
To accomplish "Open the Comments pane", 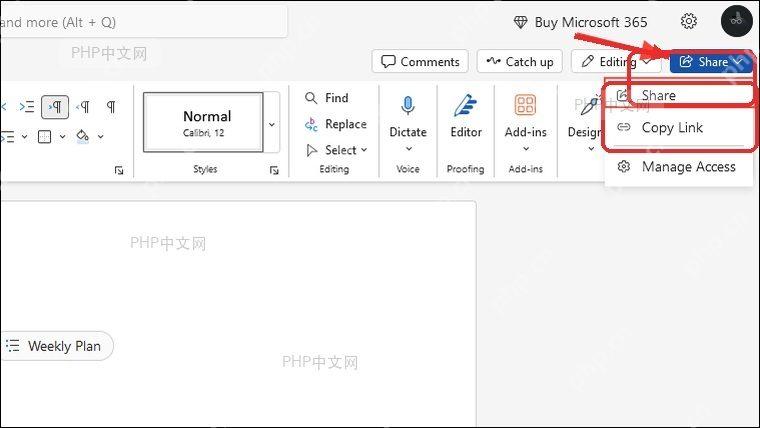I will [x=420, y=62].
